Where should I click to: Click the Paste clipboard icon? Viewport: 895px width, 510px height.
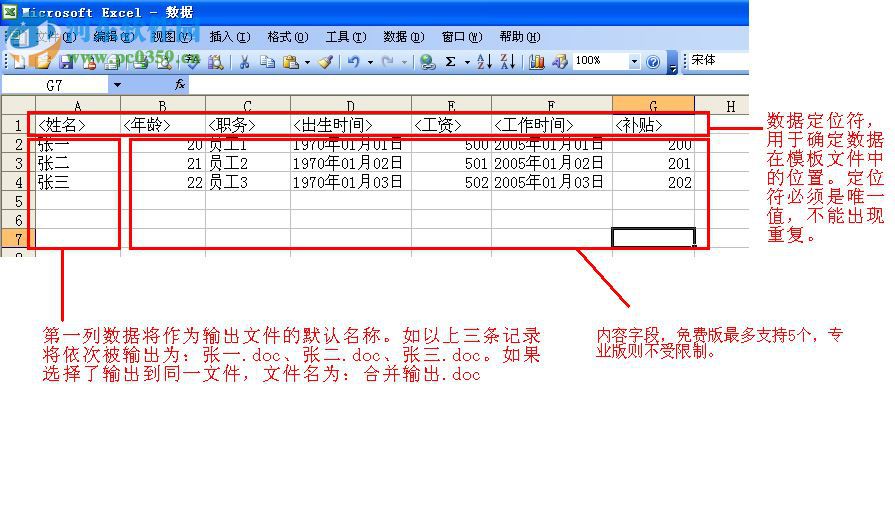click(x=291, y=61)
